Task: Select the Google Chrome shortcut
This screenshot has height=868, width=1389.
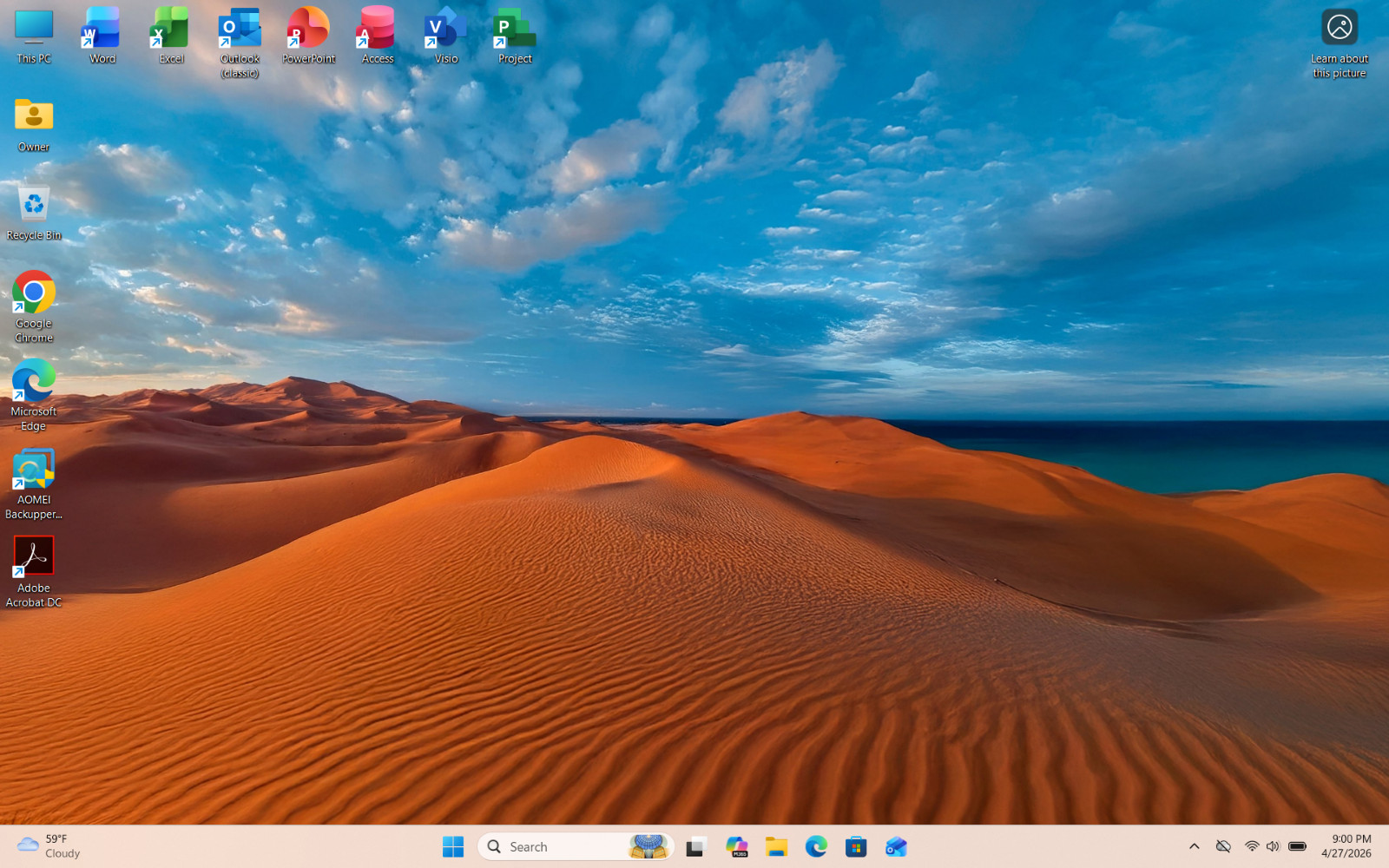Action: (34, 307)
